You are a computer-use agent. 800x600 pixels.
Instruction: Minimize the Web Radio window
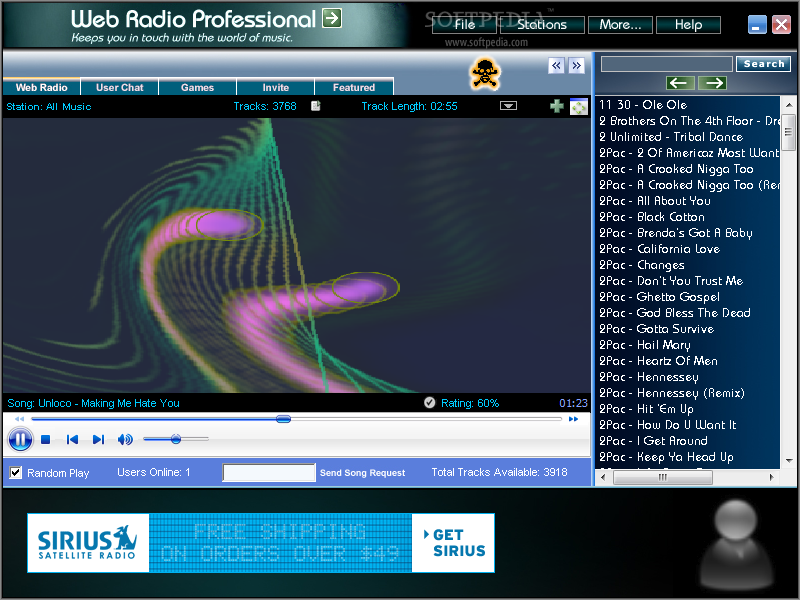pos(757,24)
